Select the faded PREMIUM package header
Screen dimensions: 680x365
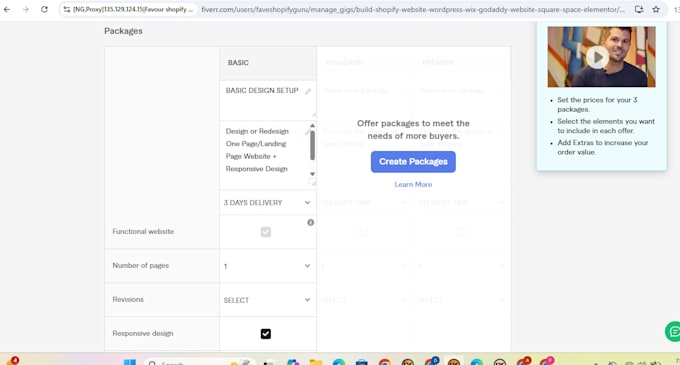pyautogui.click(x=438, y=63)
